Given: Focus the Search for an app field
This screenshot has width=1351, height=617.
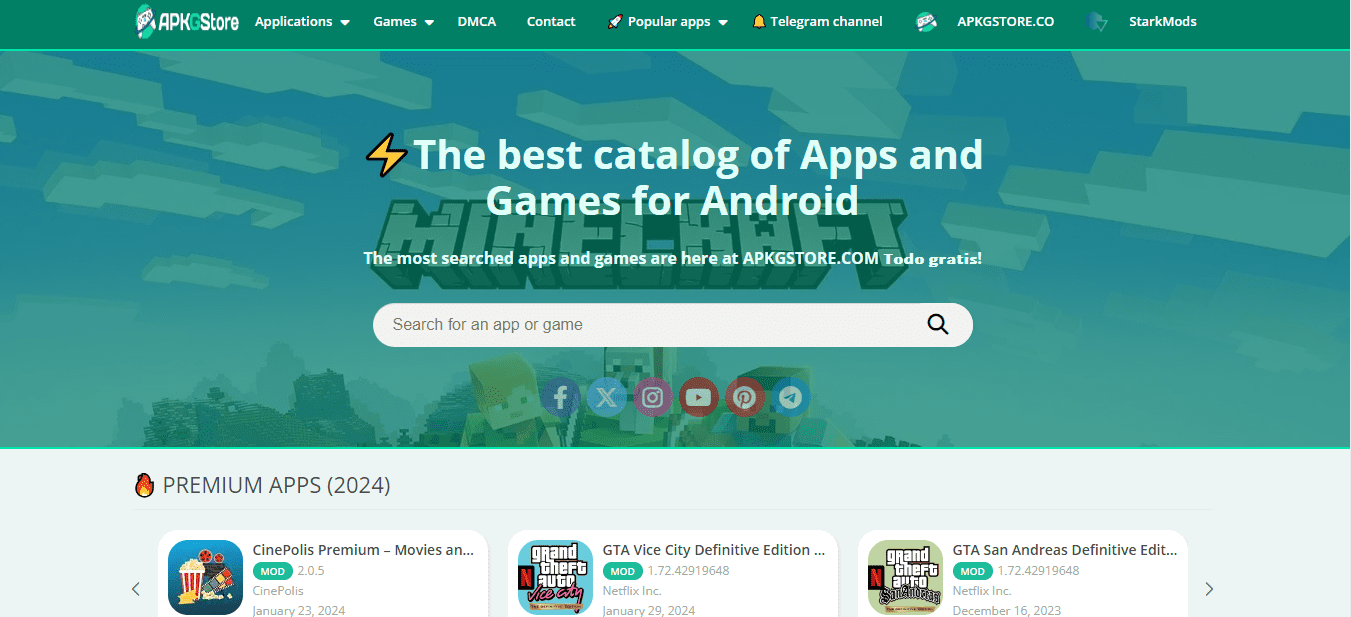Looking at the screenshot, I should (x=673, y=325).
